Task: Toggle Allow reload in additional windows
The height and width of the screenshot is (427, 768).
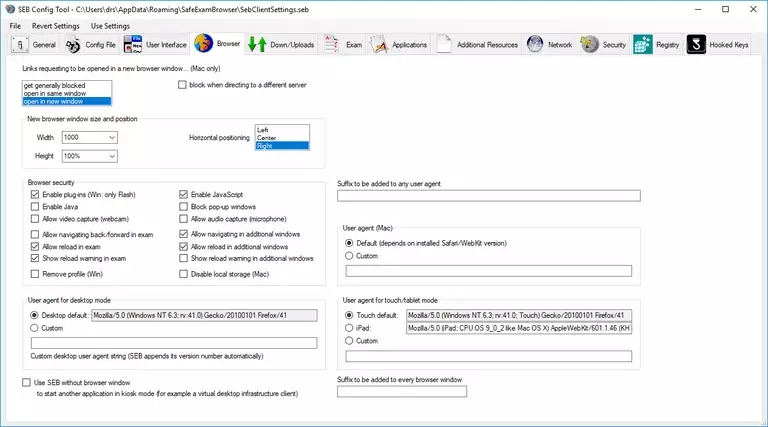Action: coord(183,247)
